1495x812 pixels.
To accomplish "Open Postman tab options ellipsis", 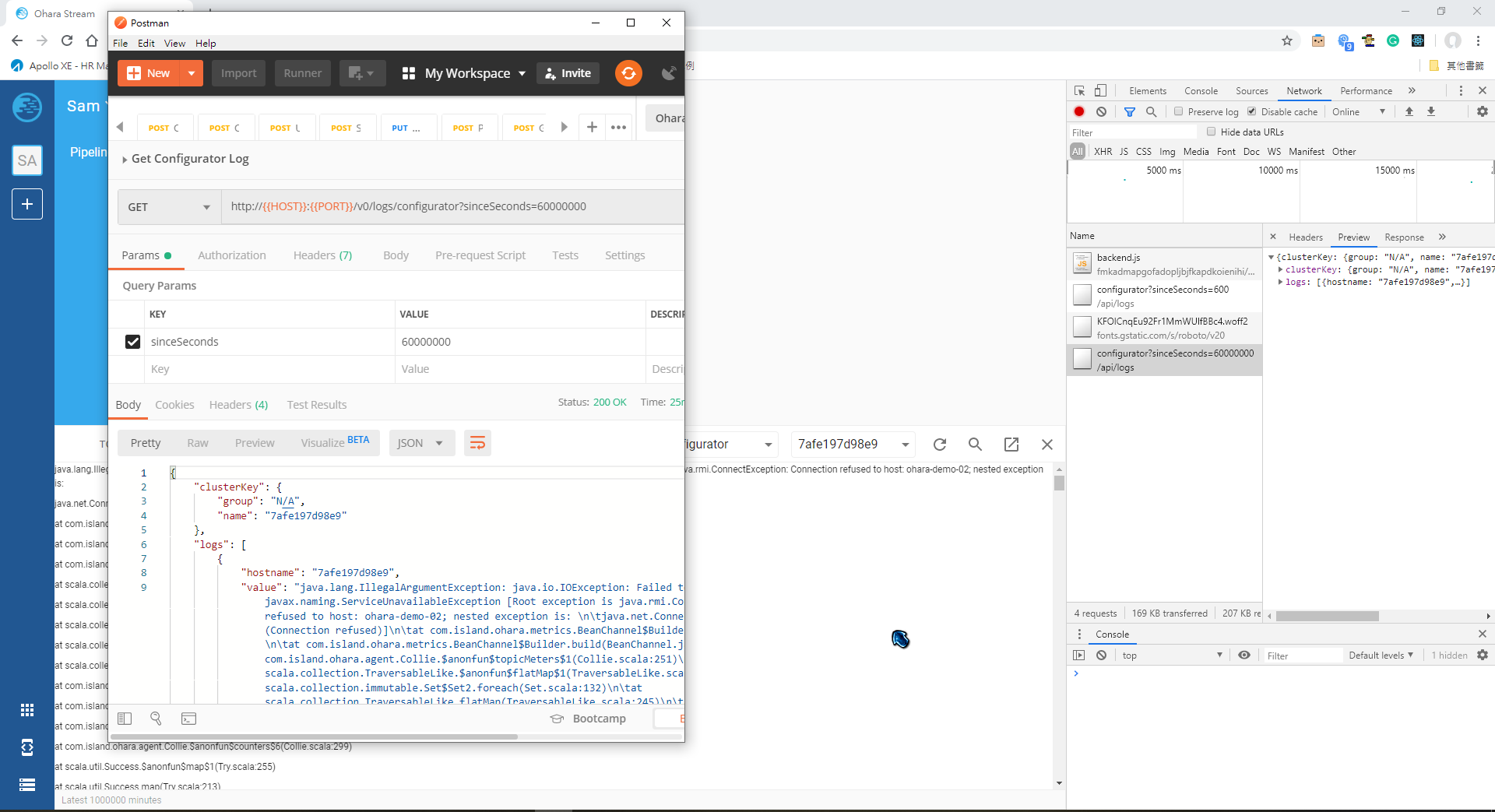I will tap(618, 127).
